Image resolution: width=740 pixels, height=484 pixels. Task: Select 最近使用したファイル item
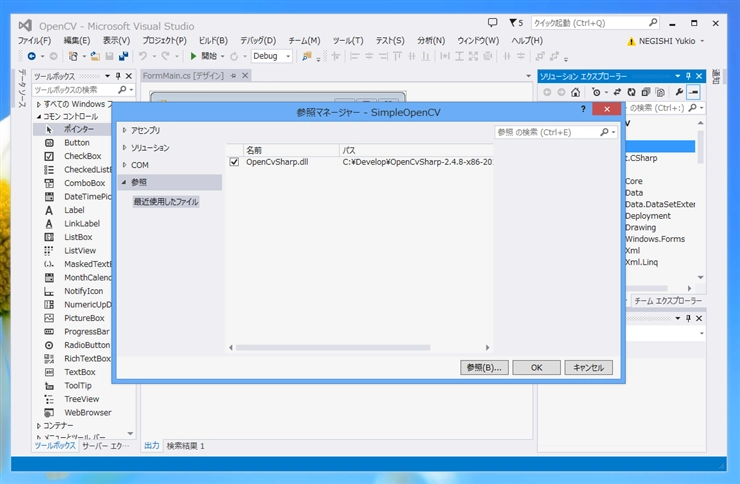coord(166,202)
